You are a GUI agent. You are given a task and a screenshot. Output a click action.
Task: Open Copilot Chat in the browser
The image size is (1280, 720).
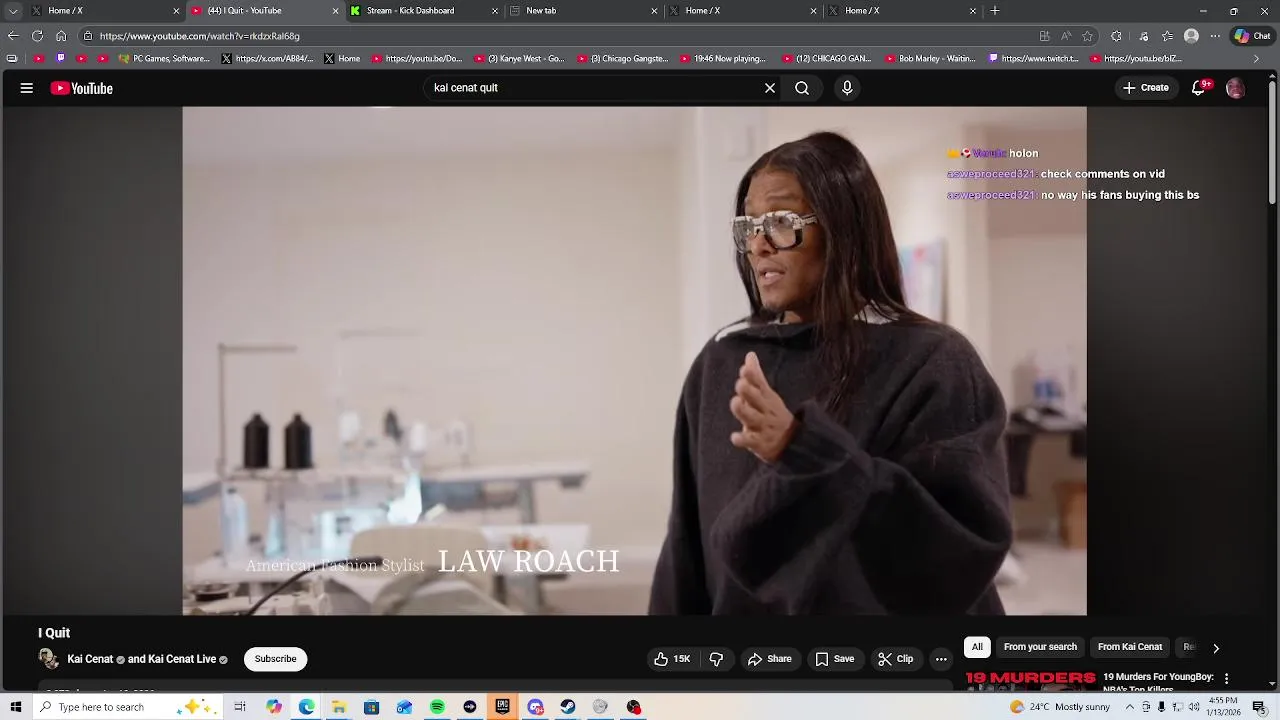(1252, 36)
